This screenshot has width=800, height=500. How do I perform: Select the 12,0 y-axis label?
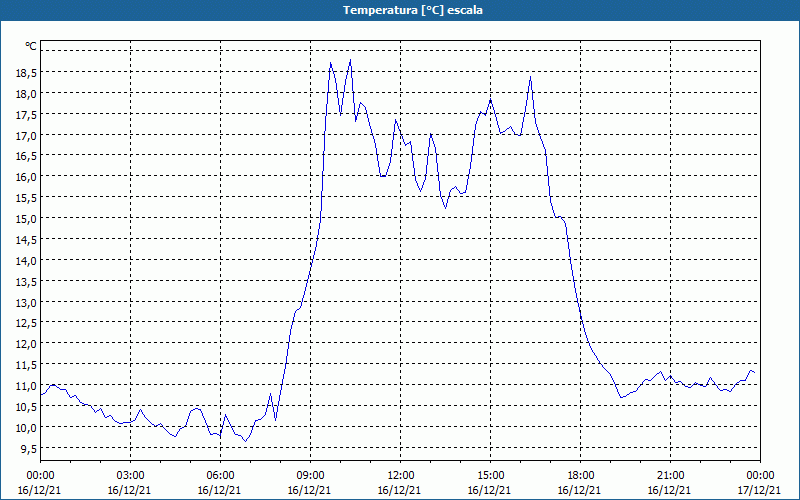click(27, 344)
